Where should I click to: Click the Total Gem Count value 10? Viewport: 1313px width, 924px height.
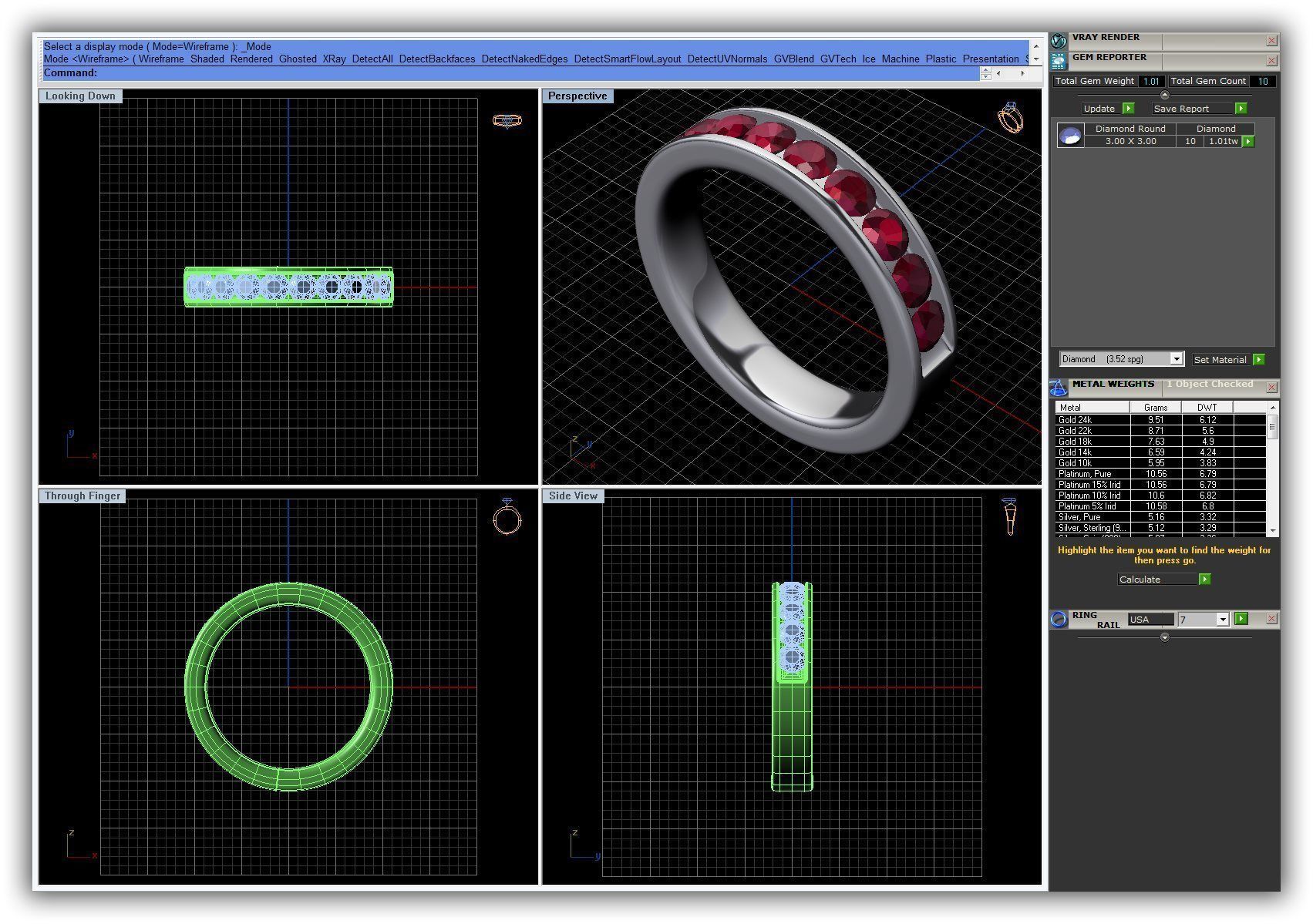[1263, 81]
